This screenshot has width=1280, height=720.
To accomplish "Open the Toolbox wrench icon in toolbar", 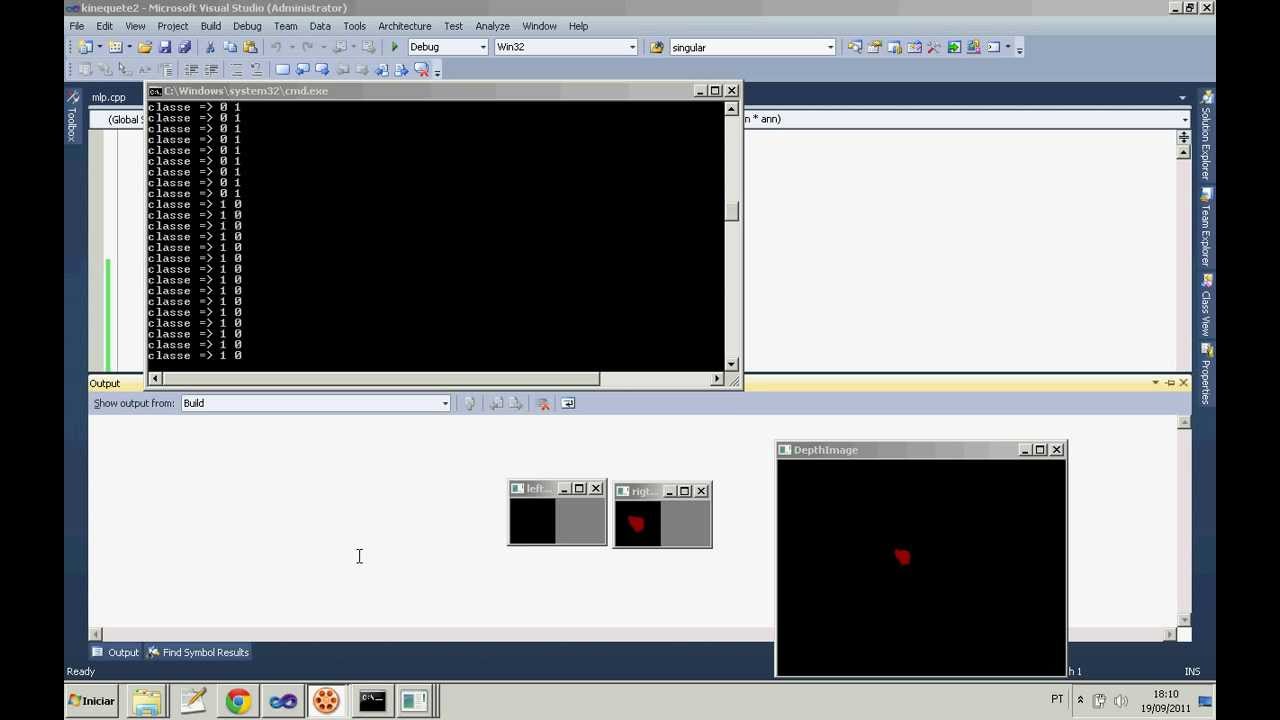I will point(933,47).
